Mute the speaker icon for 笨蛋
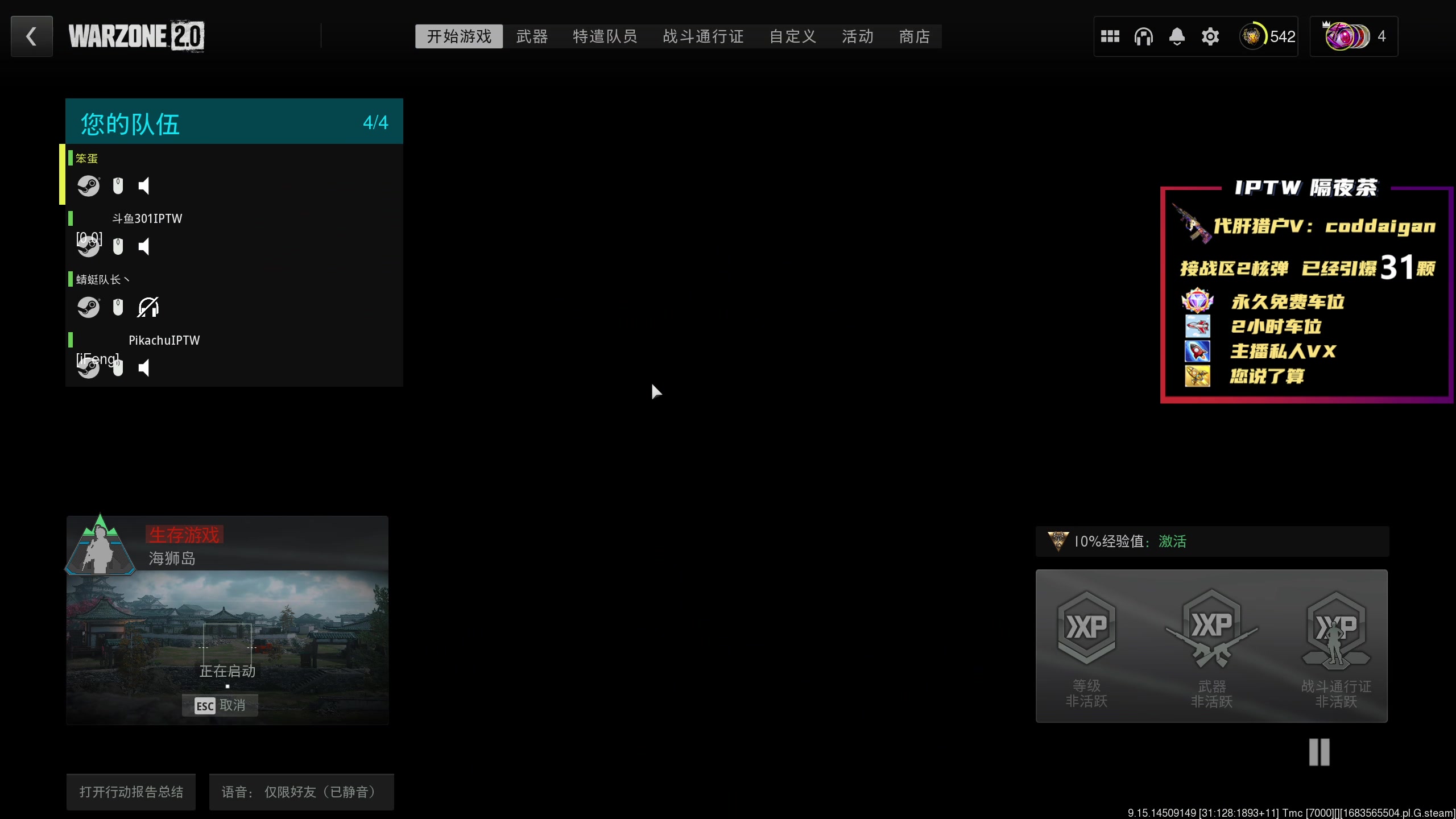Screen dimensions: 1456x819 point(144,186)
